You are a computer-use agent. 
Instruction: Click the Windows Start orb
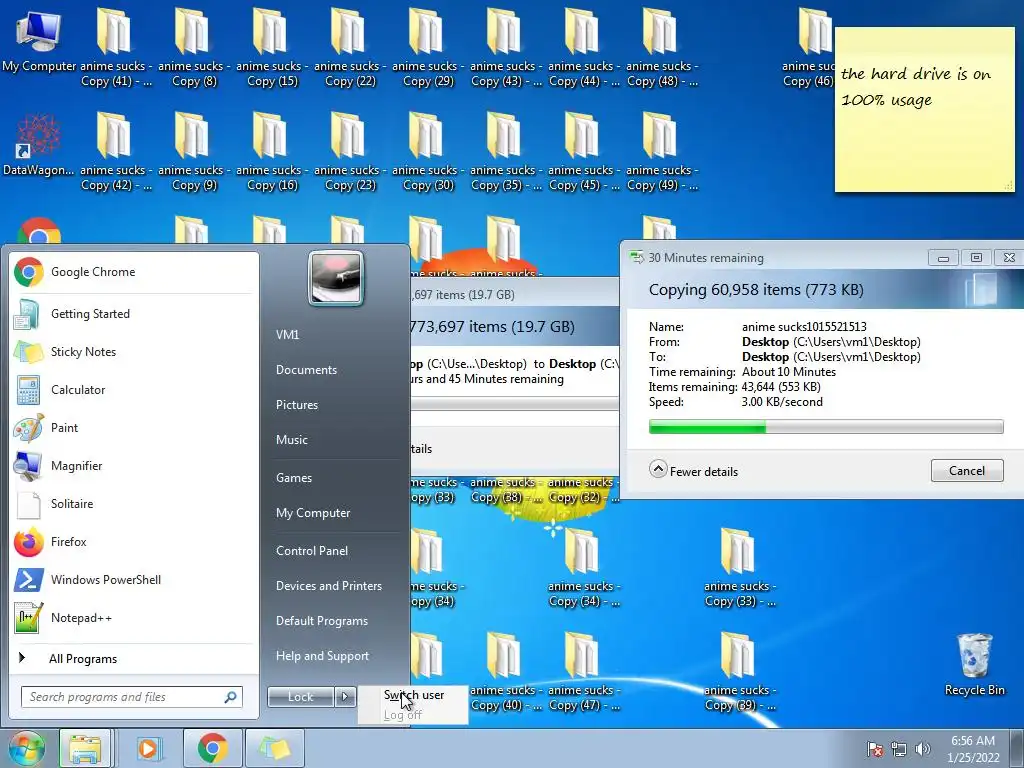click(26, 748)
